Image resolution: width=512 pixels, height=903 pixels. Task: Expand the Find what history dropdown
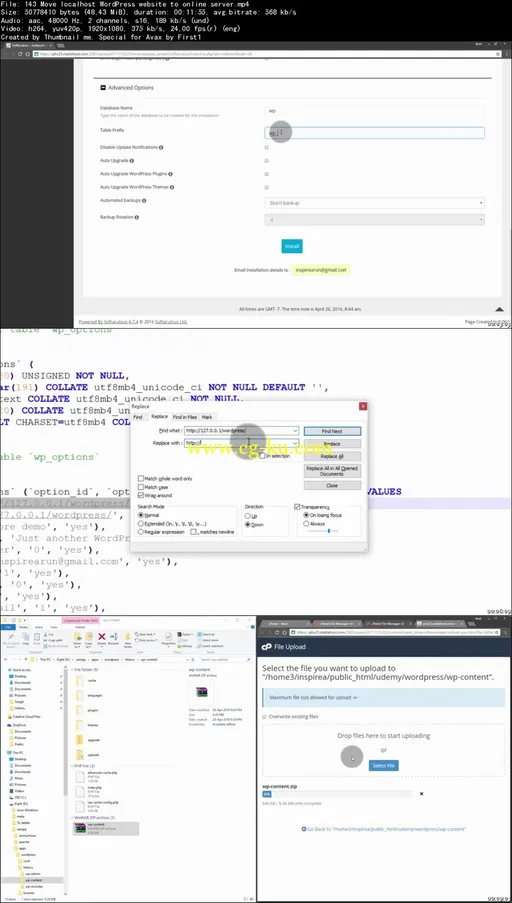tap(295, 431)
